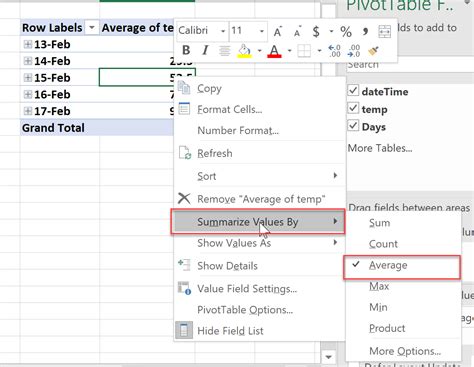Open Value Field Settings
This screenshot has height=367, width=474.
pos(259,289)
